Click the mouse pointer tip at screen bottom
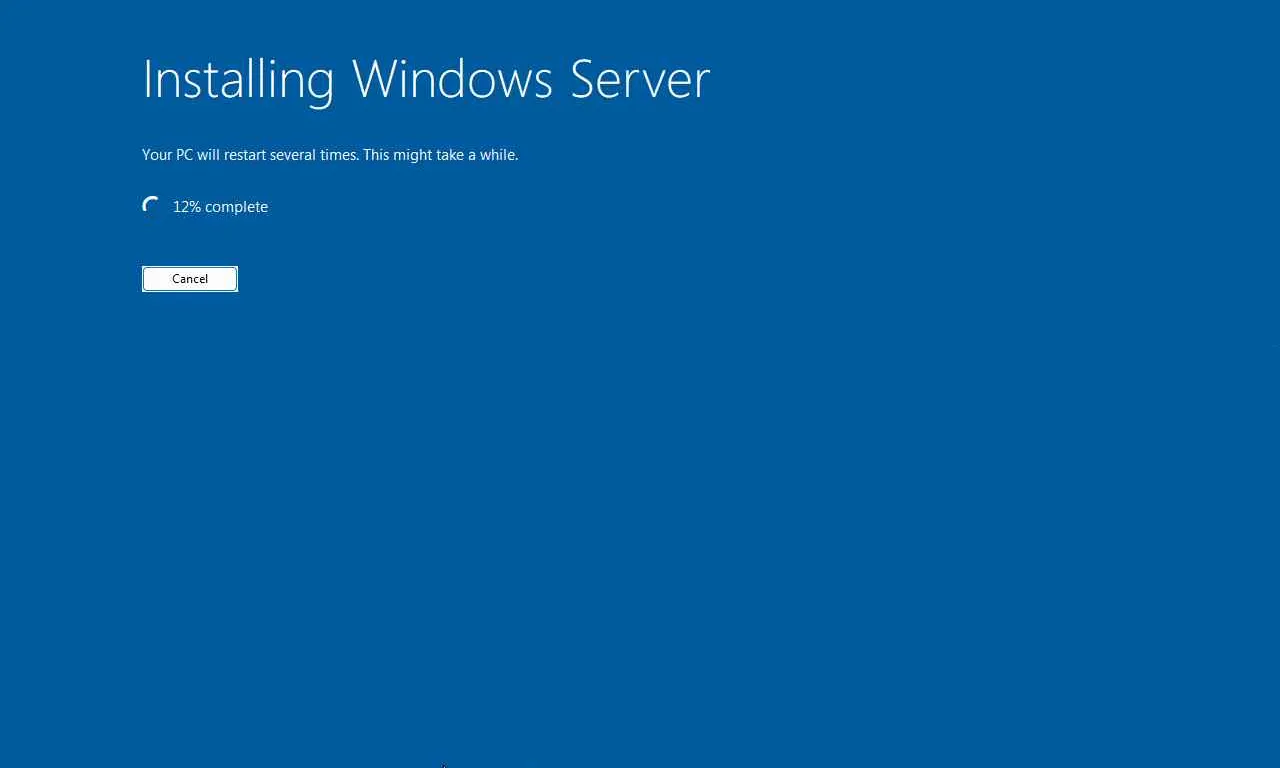This screenshot has width=1280, height=768. [x=443, y=765]
